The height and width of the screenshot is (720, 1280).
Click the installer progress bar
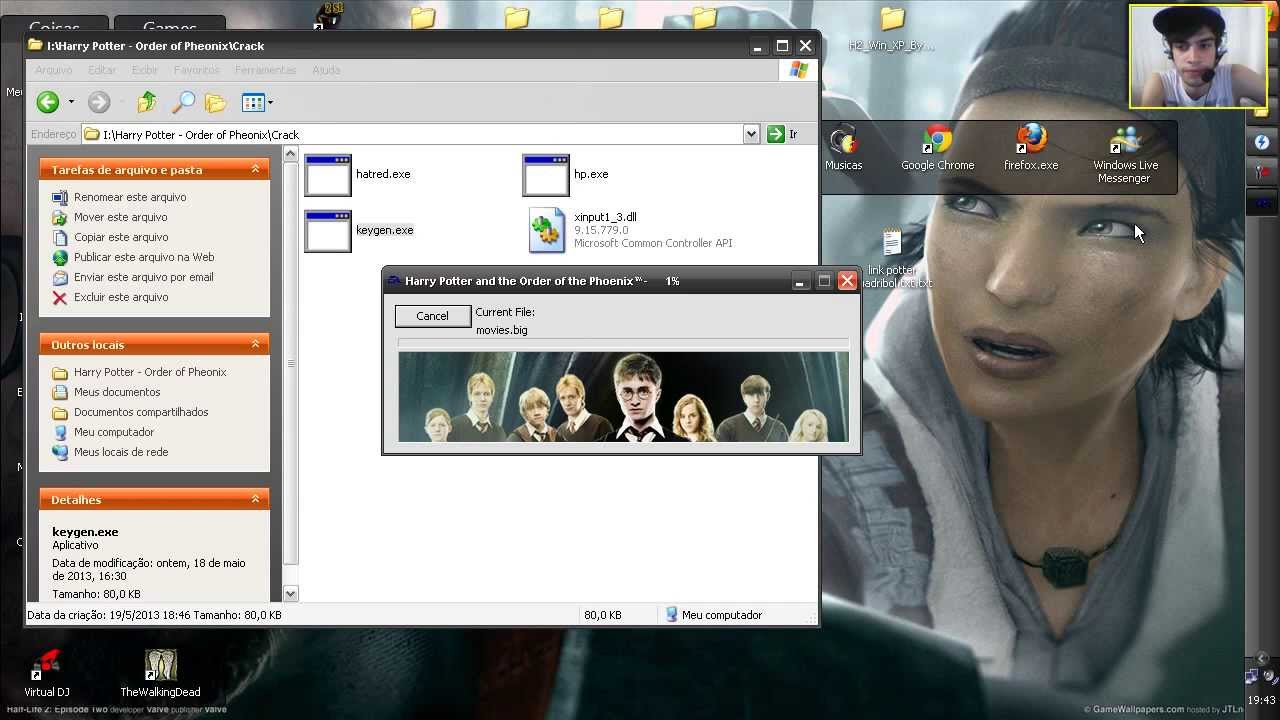pyautogui.click(x=623, y=343)
